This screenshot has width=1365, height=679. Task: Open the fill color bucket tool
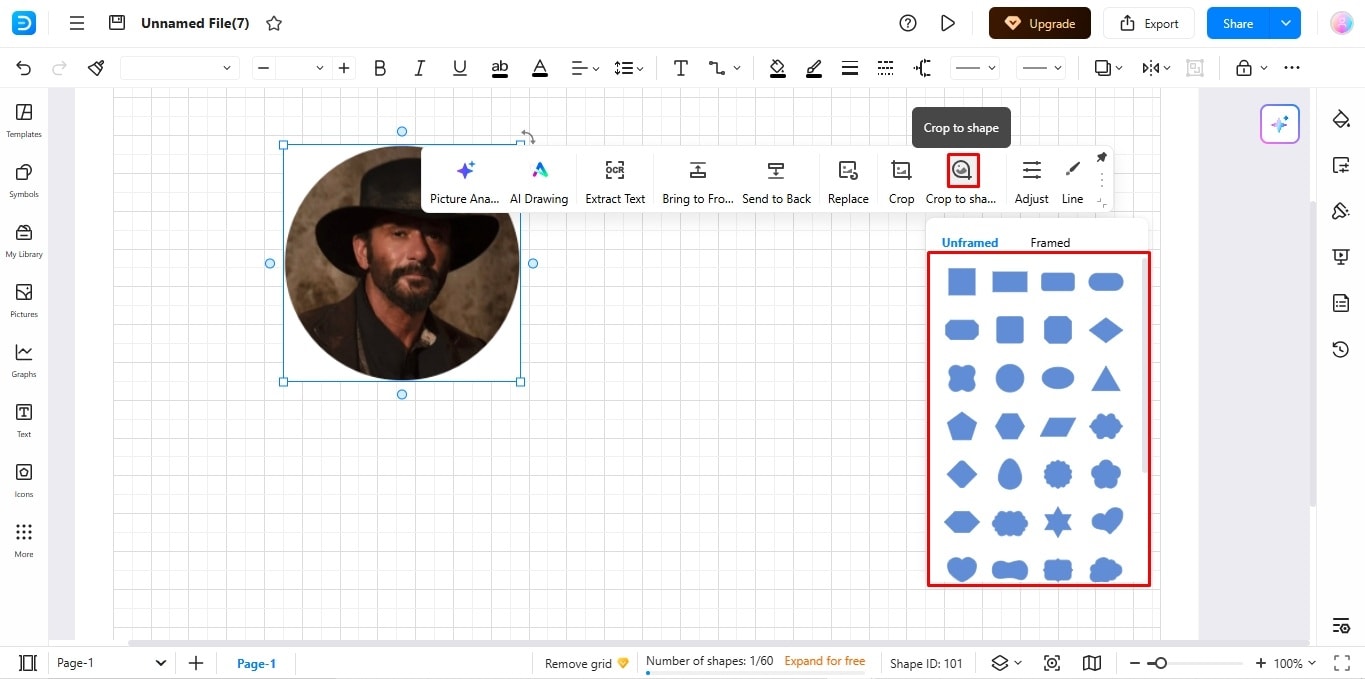[777, 68]
